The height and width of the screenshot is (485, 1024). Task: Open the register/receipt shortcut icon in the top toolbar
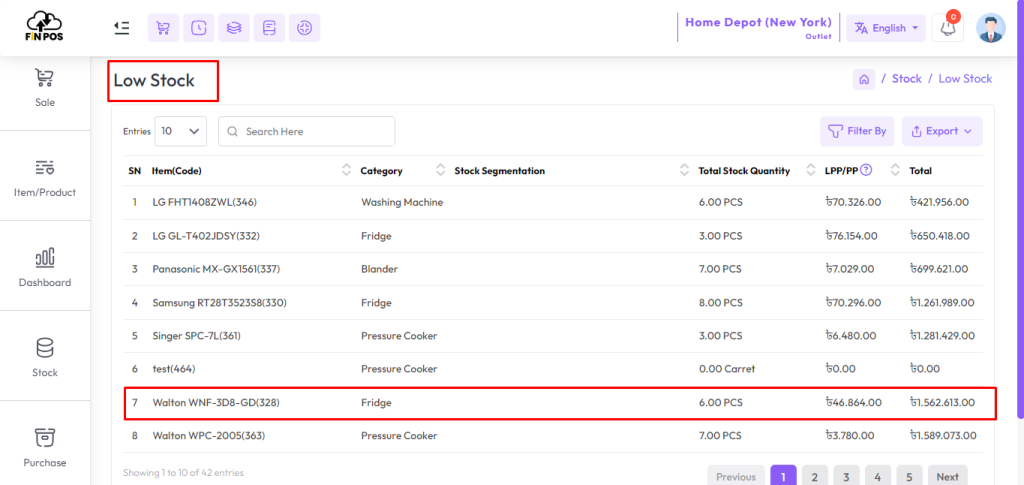click(269, 28)
